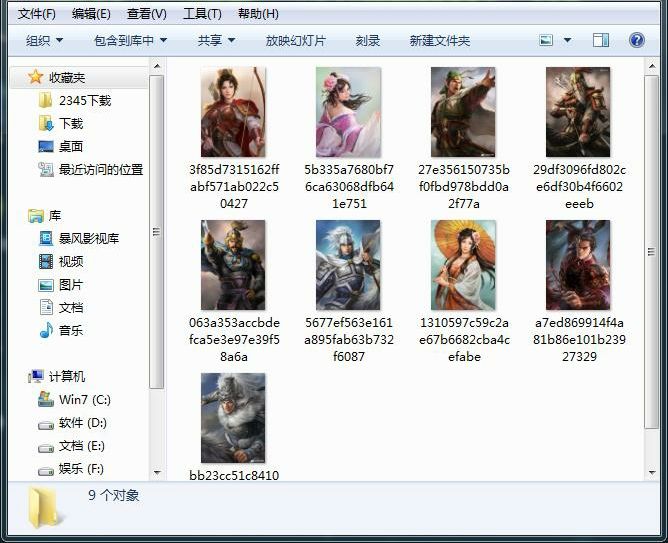
Task: Click the Win7 (C:) drive icon
Action: (x=46, y=399)
